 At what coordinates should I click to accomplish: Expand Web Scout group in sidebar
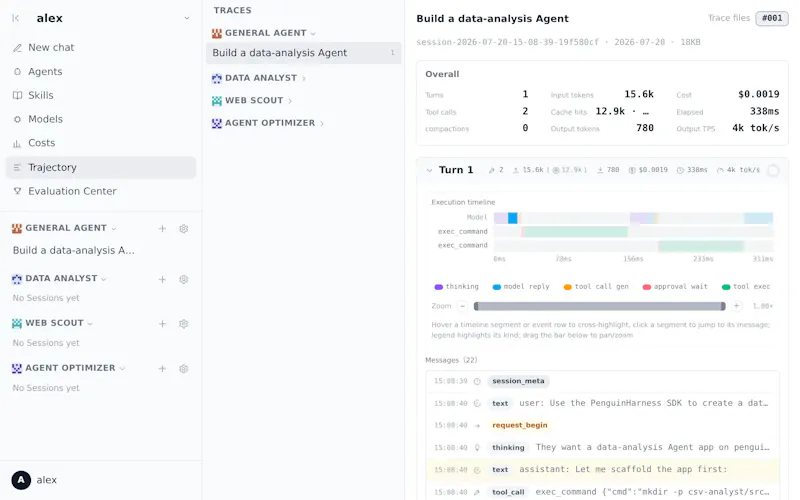(x=90, y=323)
